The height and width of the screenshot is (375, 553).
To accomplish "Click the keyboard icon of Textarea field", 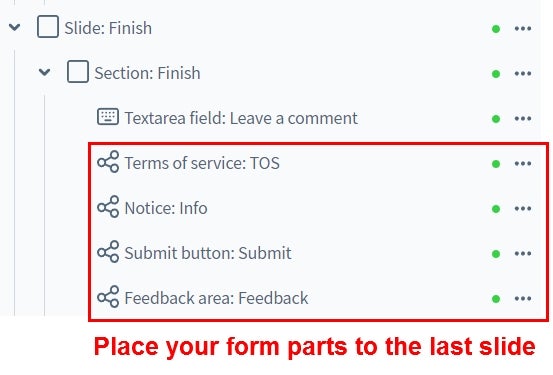I will [x=108, y=116].
